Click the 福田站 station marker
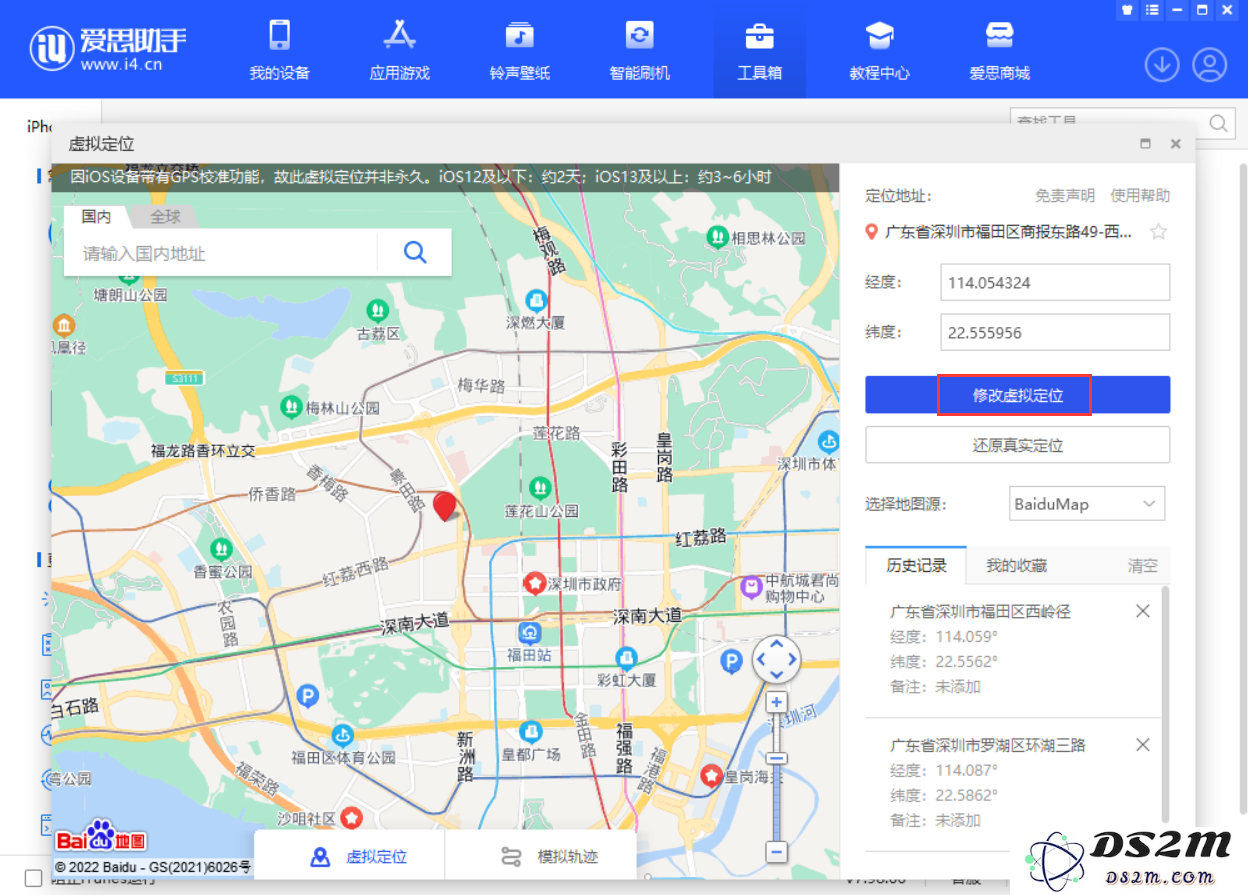 click(530, 632)
